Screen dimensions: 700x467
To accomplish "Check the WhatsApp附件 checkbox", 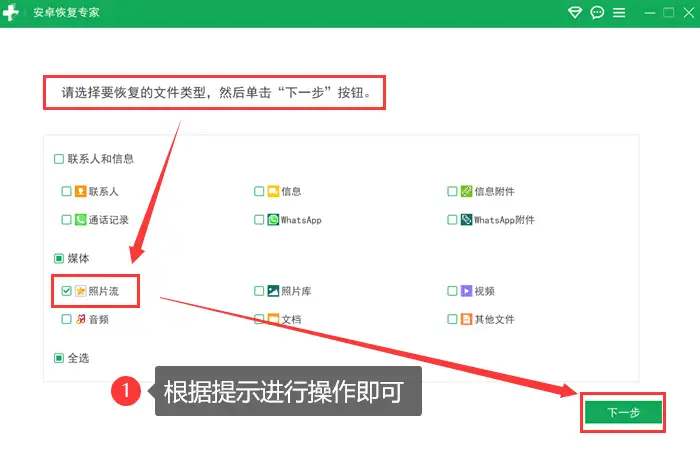I will pyautogui.click(x=452, y=220).
